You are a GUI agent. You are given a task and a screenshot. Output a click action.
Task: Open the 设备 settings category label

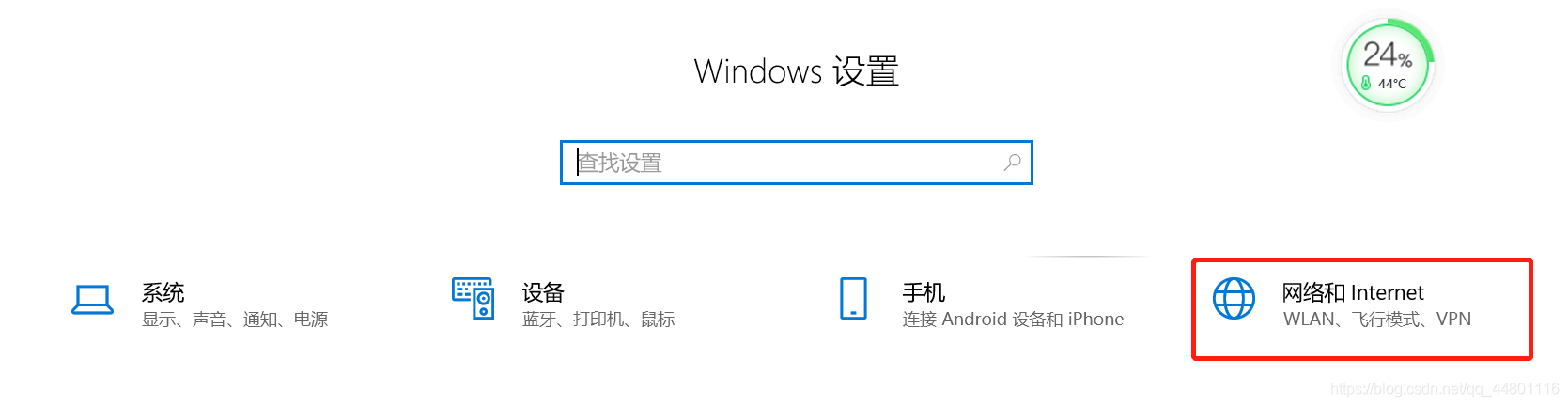[543, 292]
